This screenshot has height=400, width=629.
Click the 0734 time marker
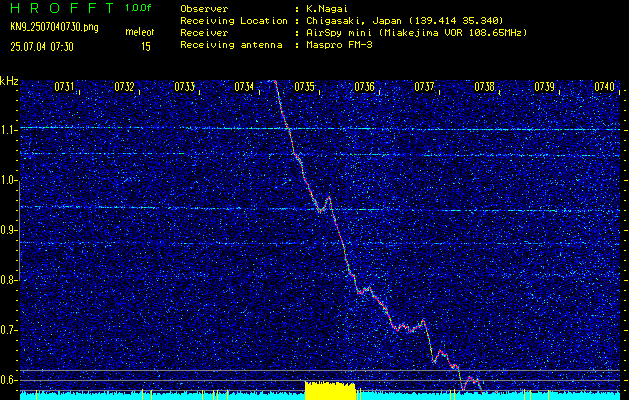[244, 87]
